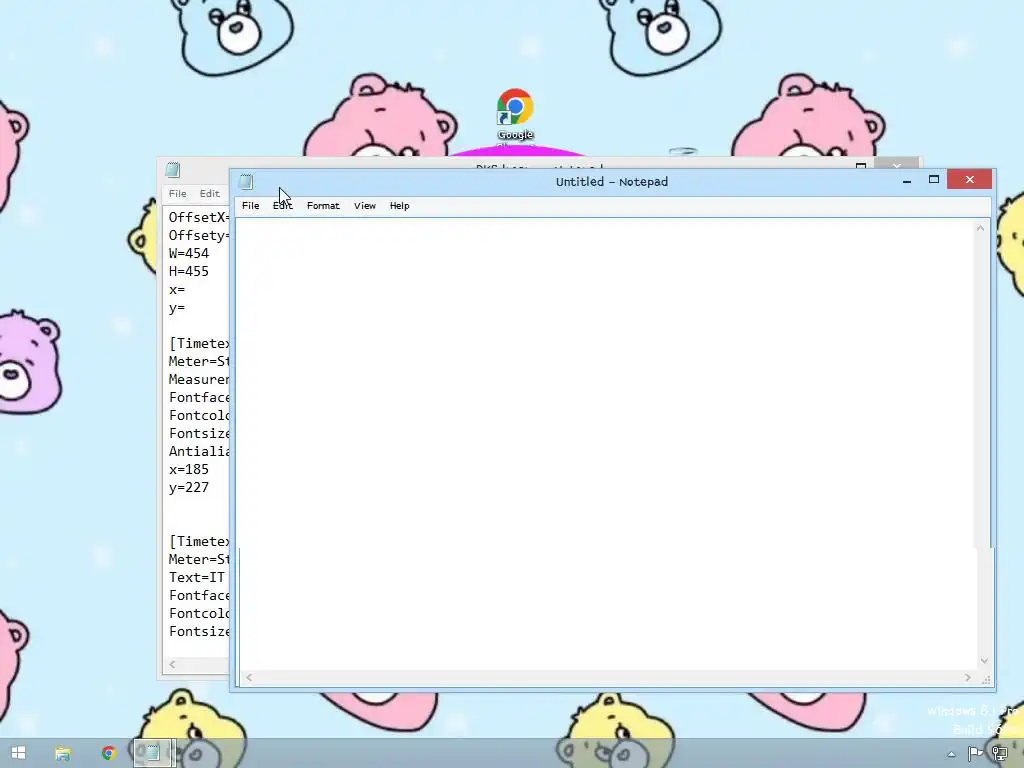The width and height of the screenshot is (1024, 768).
Task: Maximize the Untitled Notepad window
Action: [x=934, y=180]
